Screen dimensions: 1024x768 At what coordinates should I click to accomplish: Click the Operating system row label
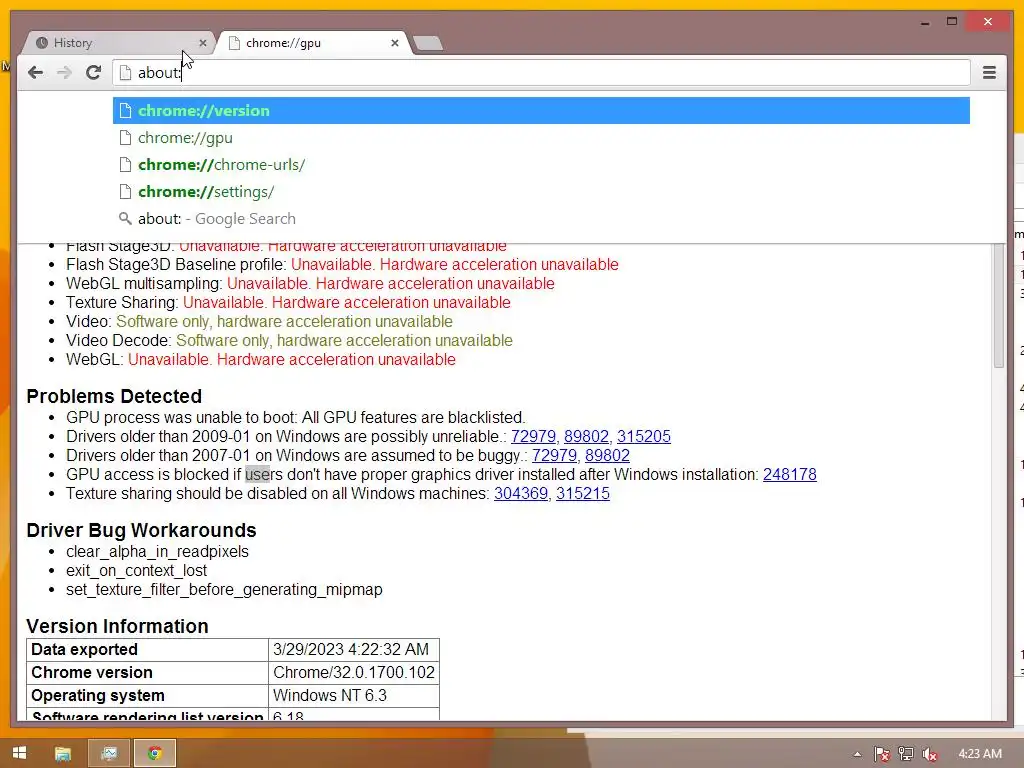(x=148, y=696)
